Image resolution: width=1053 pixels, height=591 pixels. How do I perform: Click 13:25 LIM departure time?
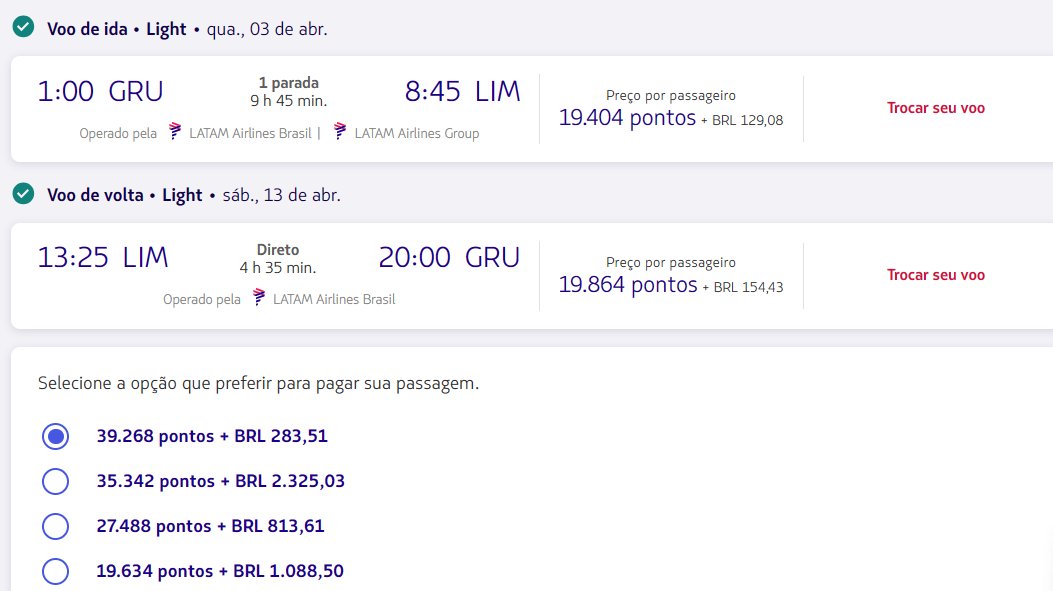point(103,258)
